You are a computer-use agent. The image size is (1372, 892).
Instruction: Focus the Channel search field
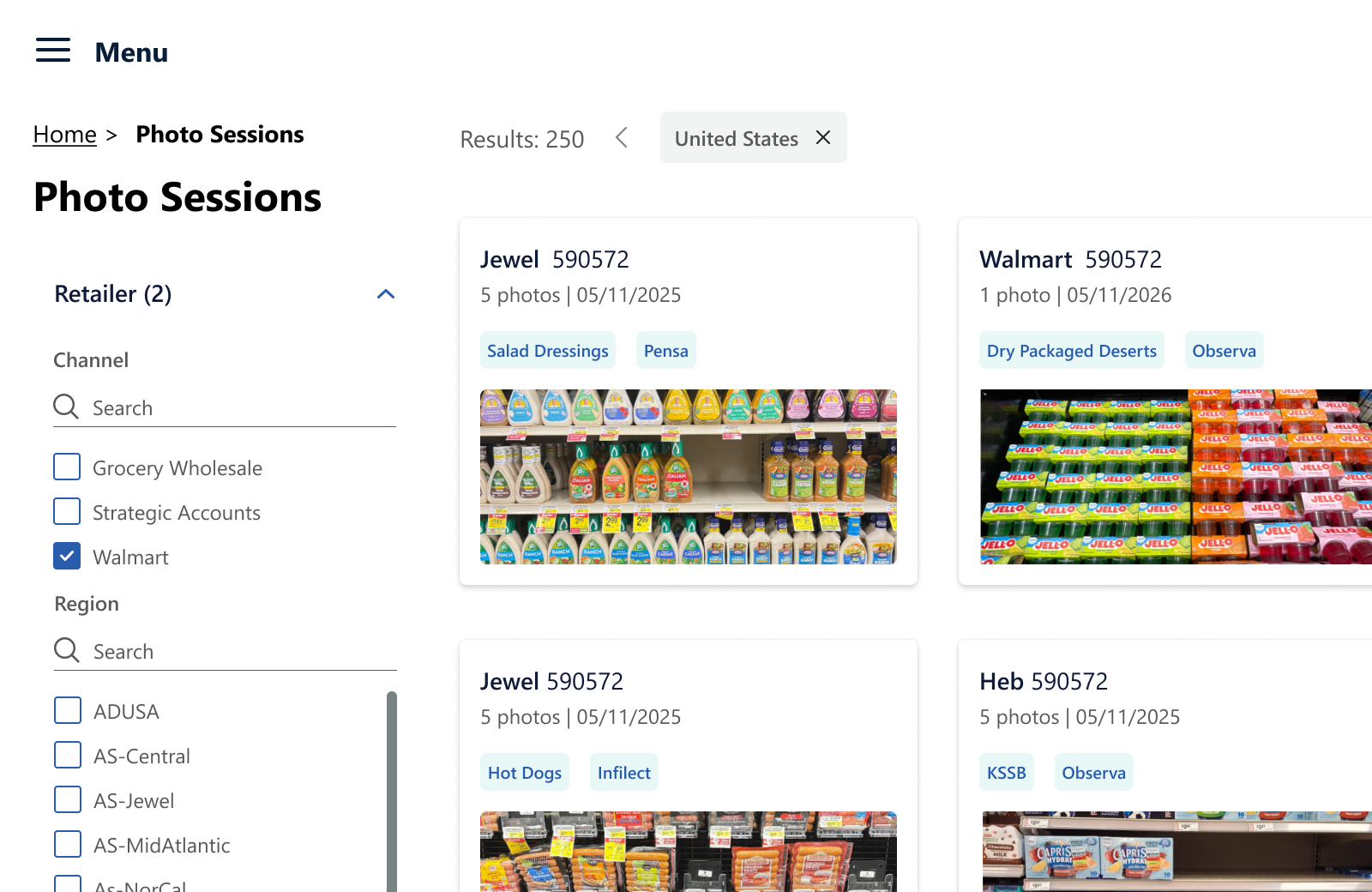pyautogui.click(x=225, y=407)
